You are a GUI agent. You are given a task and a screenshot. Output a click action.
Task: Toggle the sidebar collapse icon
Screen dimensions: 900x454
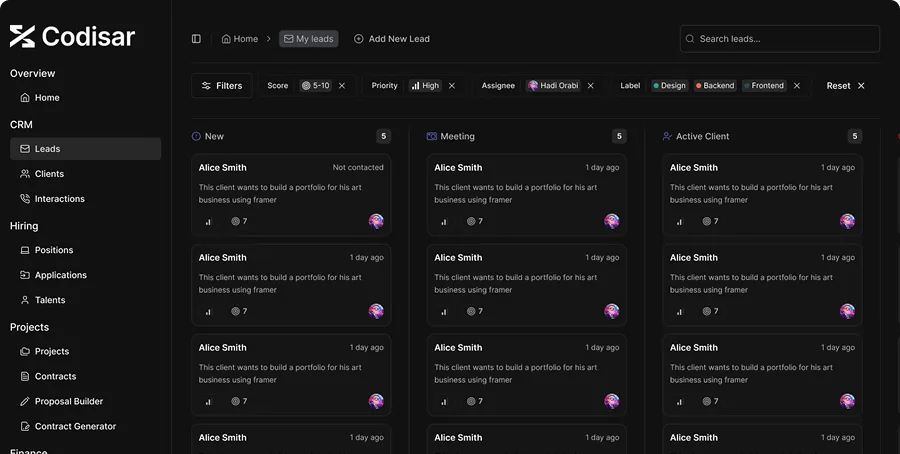click(196, 39)
